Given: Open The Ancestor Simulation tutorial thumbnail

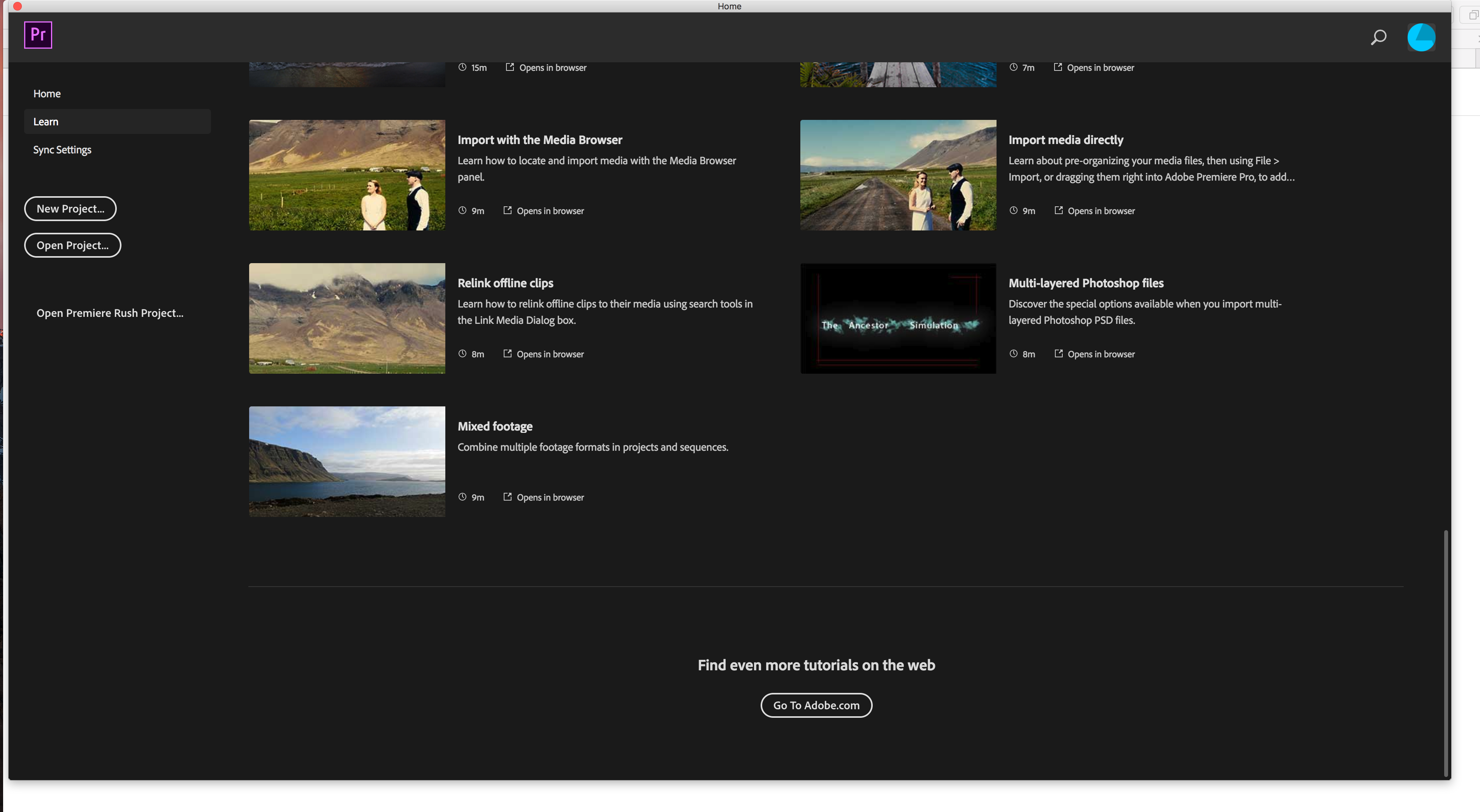Looking at the screenshot, I should [x=898, y=318].
